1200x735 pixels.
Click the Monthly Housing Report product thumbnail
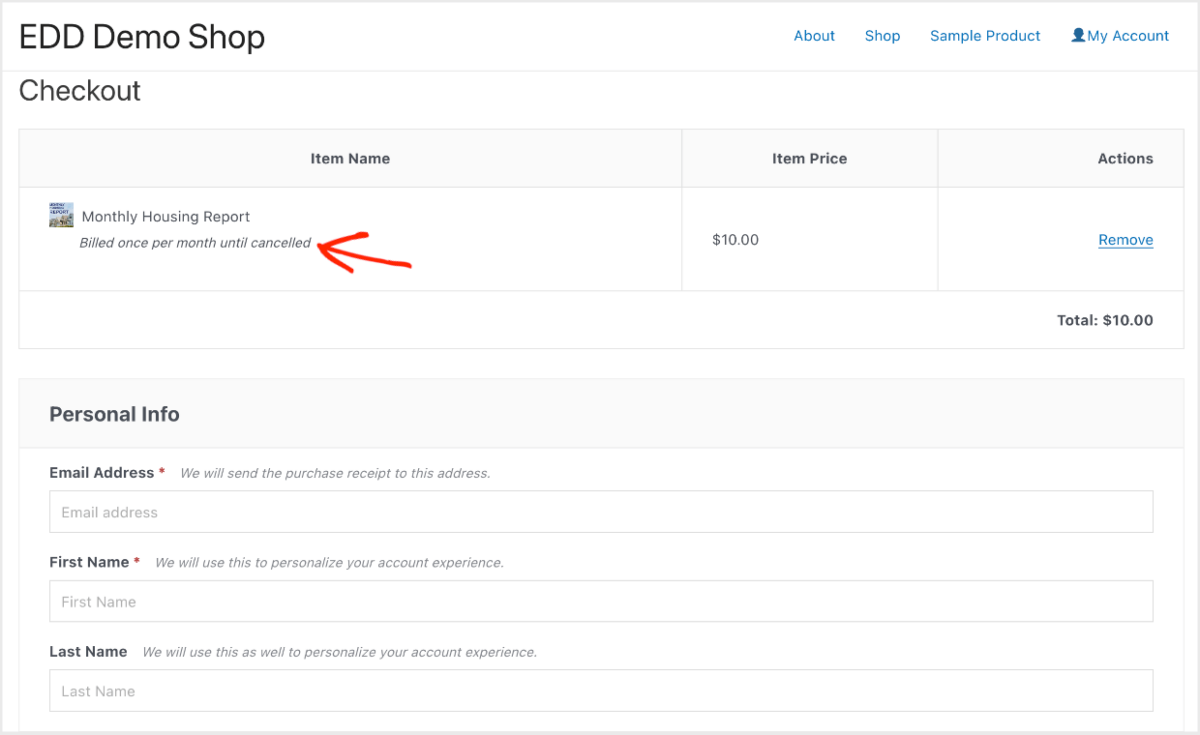point(61,215)
